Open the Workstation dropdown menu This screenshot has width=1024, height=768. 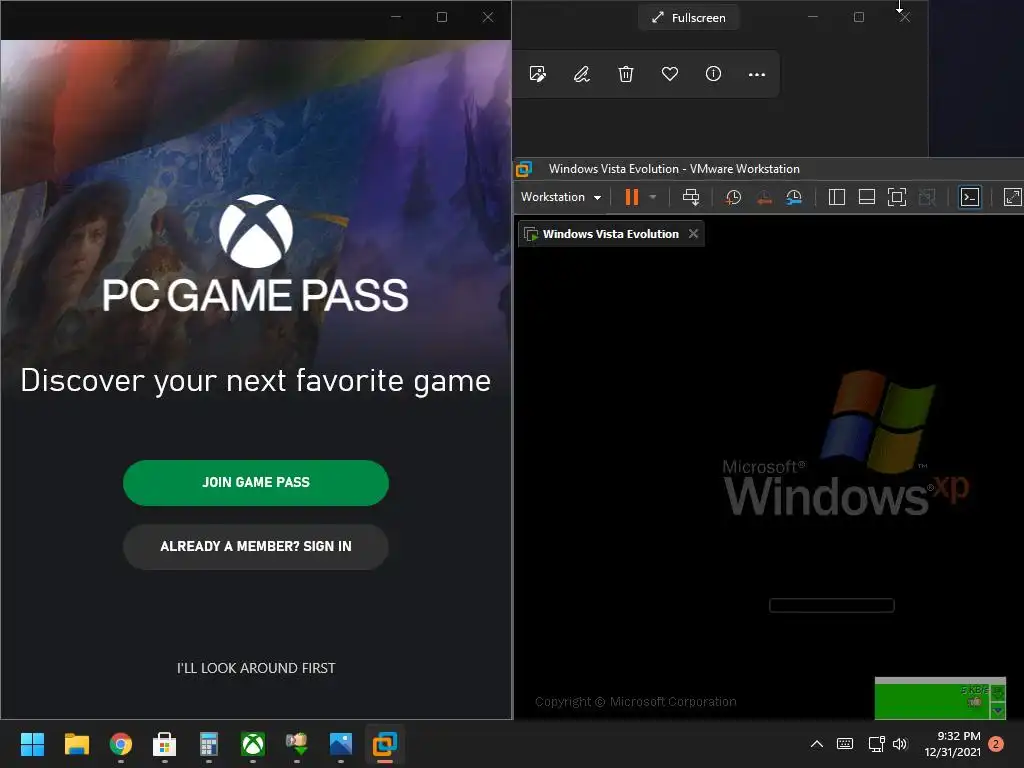[561, 197]
